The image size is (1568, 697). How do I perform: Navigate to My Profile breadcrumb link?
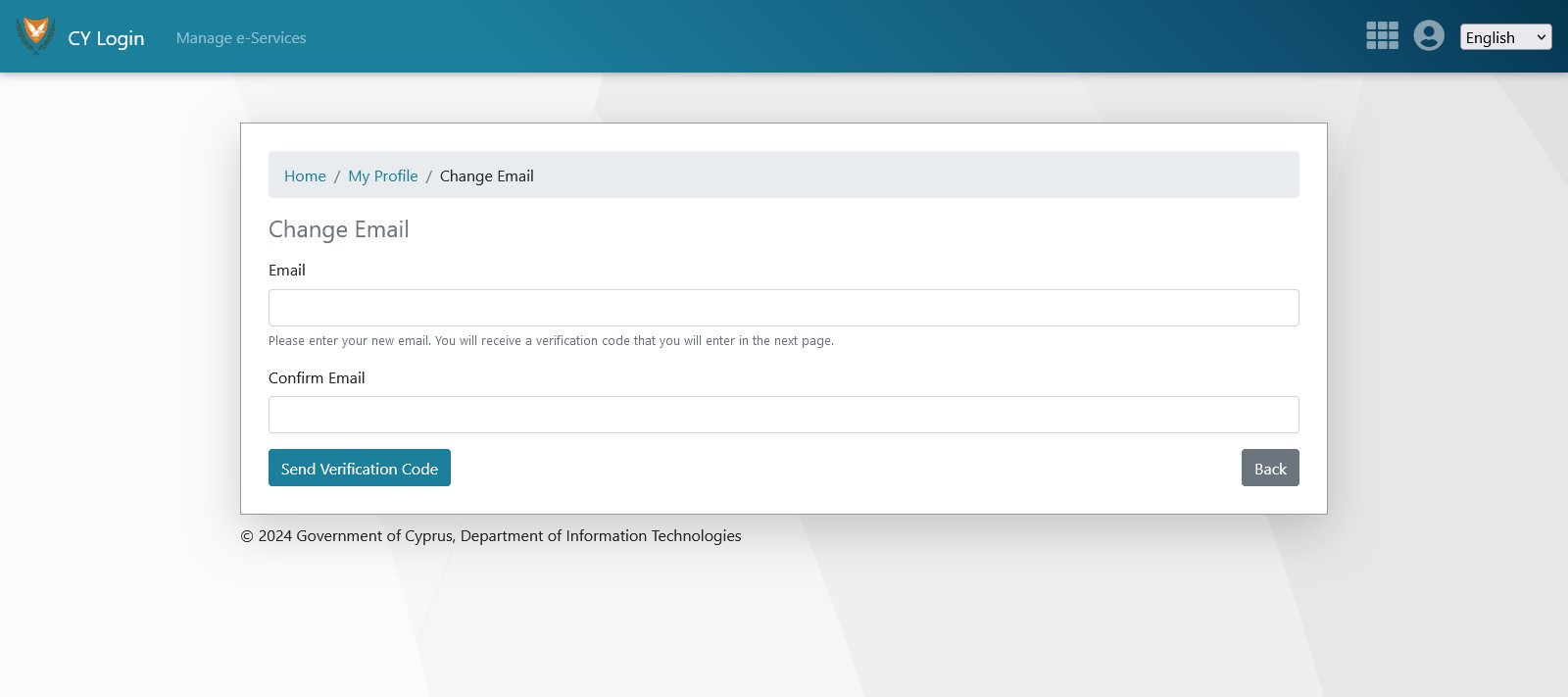click(382, 176)
